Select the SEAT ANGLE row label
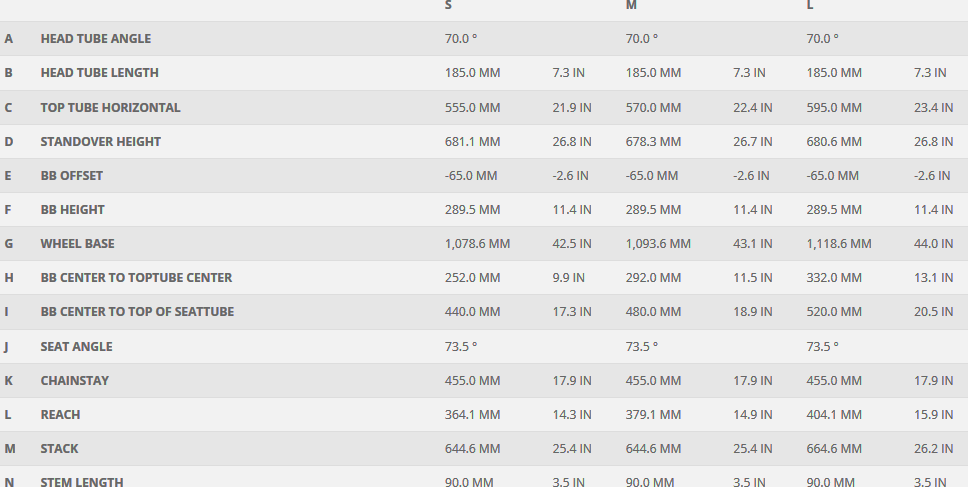Image resolution: width=968 pixels, height=487 pixels. click(76, 347)
